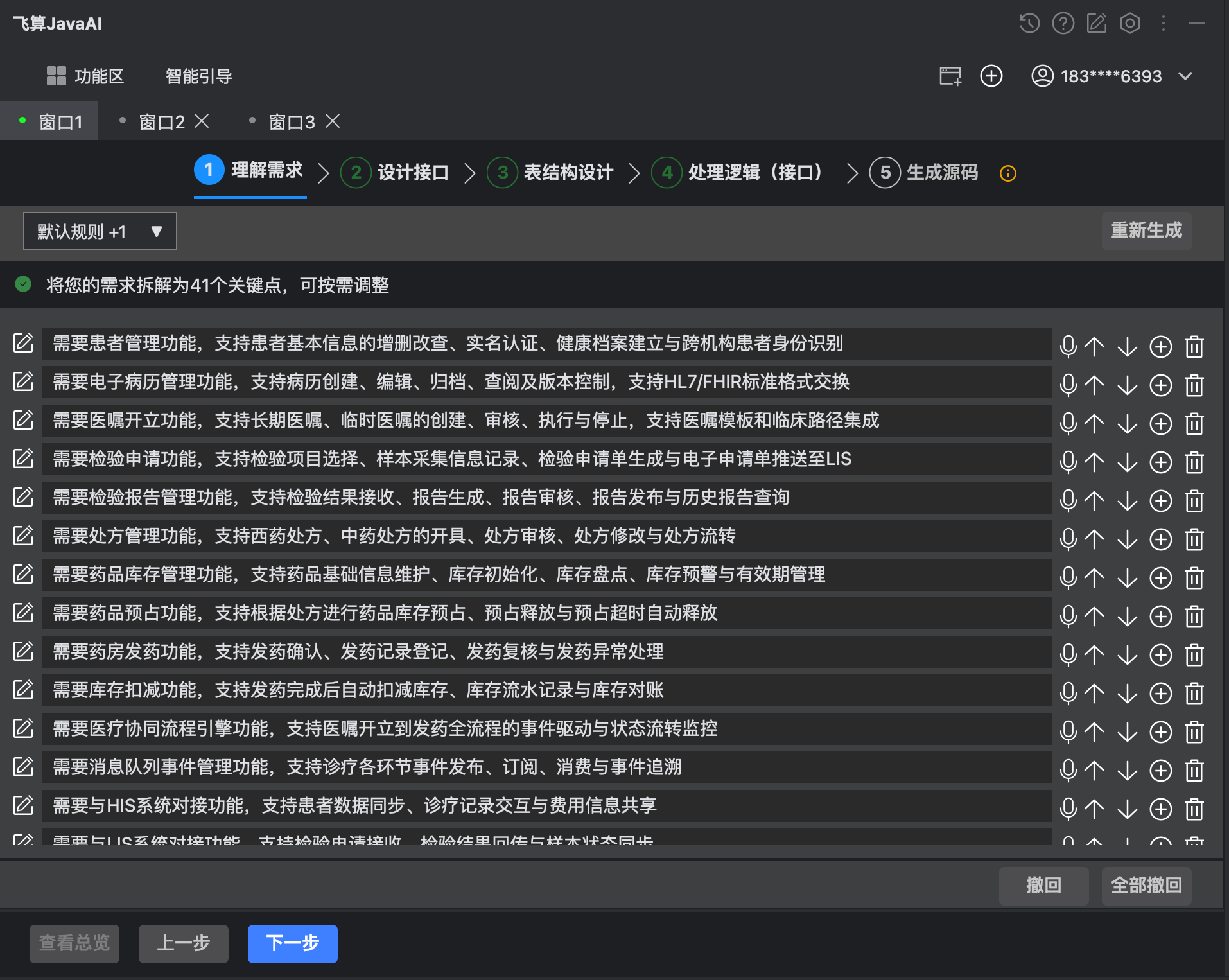Open the 智能引导 menu
The width and height of the screenshot is (1229, 980).
[199, 76]
